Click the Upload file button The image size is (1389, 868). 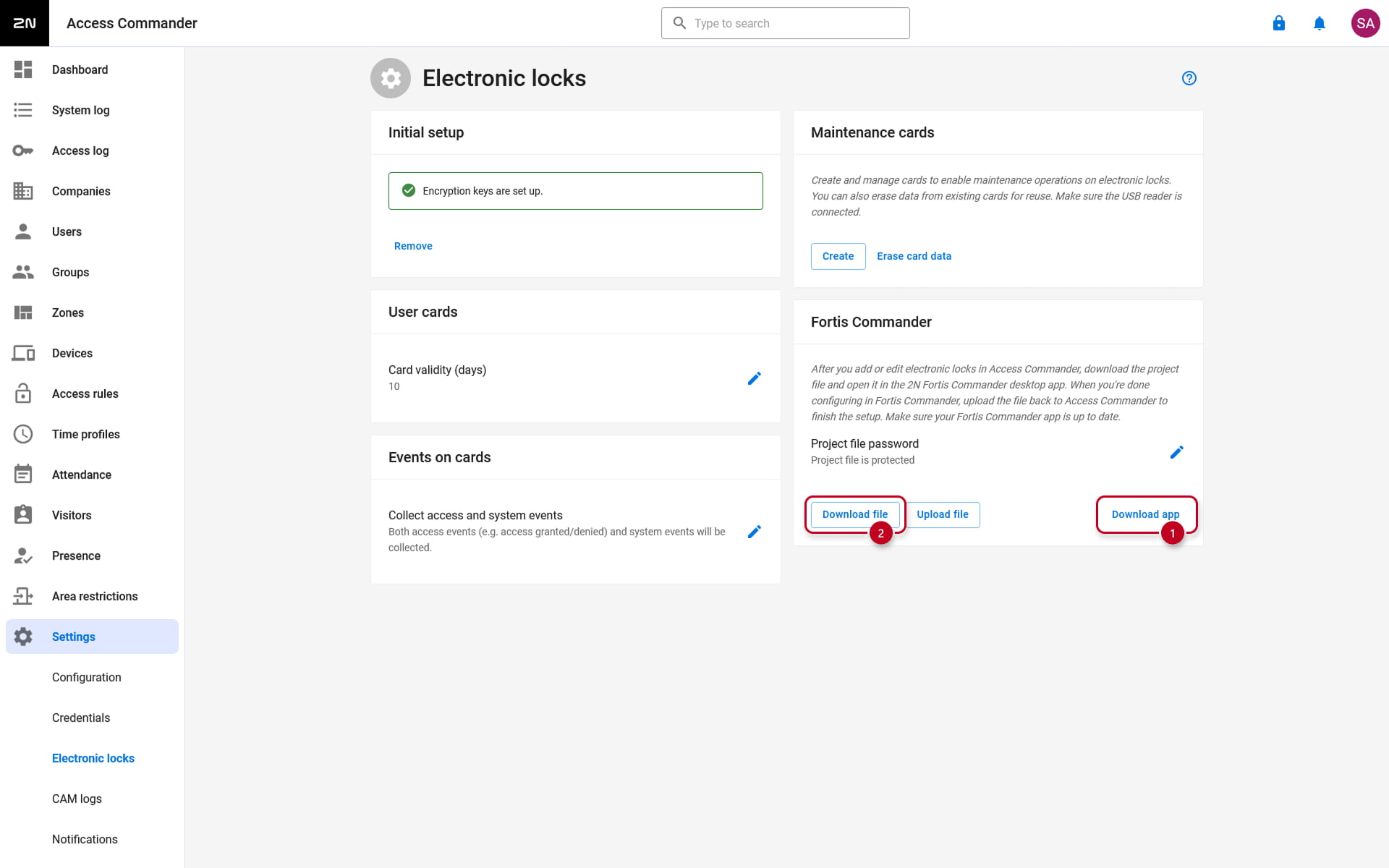943,514
